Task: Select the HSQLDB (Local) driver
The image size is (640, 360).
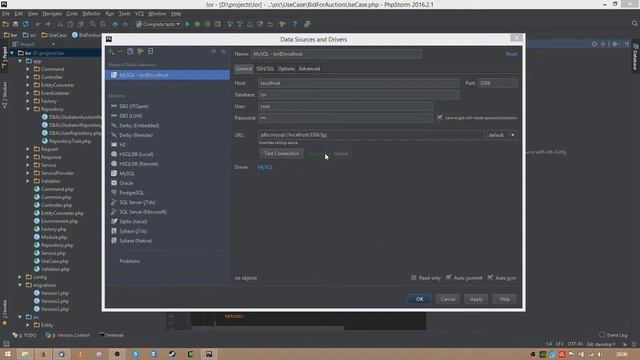Action: coord(136,154)
